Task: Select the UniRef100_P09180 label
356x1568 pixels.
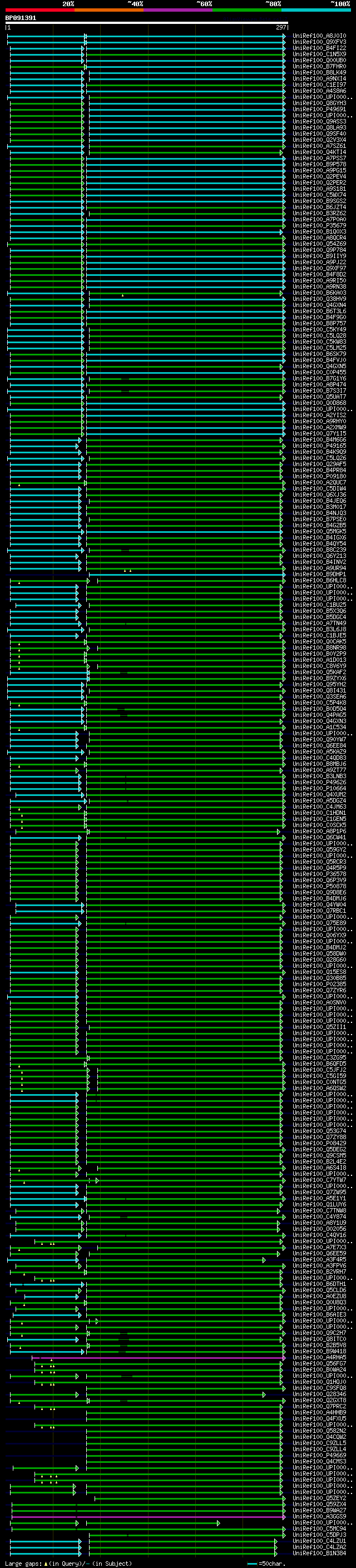Action: (319, 476)
